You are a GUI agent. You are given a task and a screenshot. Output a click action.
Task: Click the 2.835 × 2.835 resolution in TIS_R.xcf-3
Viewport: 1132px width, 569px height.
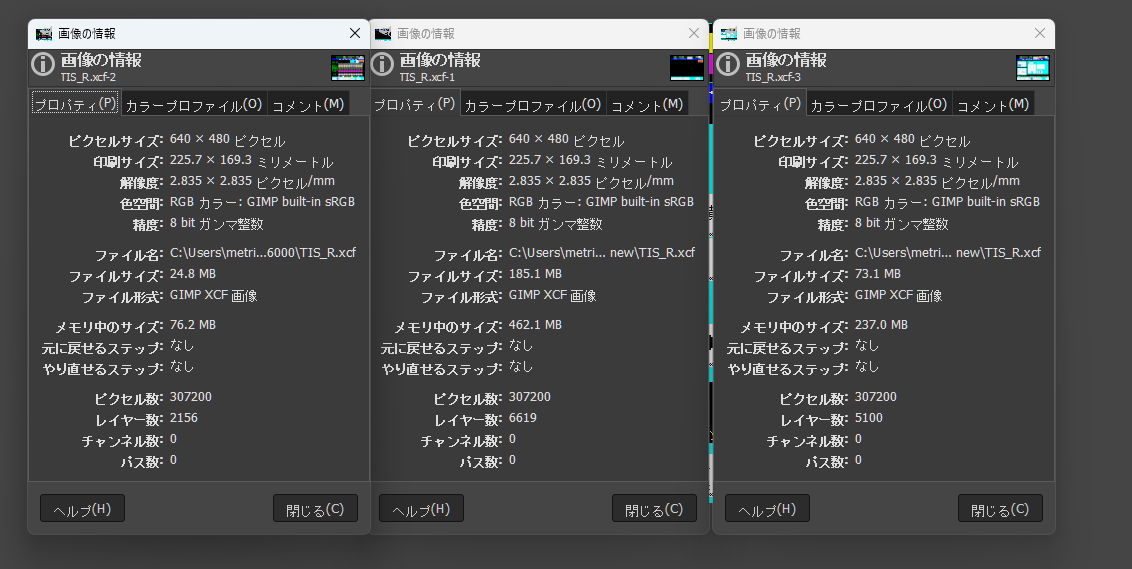tap(937, 181)
